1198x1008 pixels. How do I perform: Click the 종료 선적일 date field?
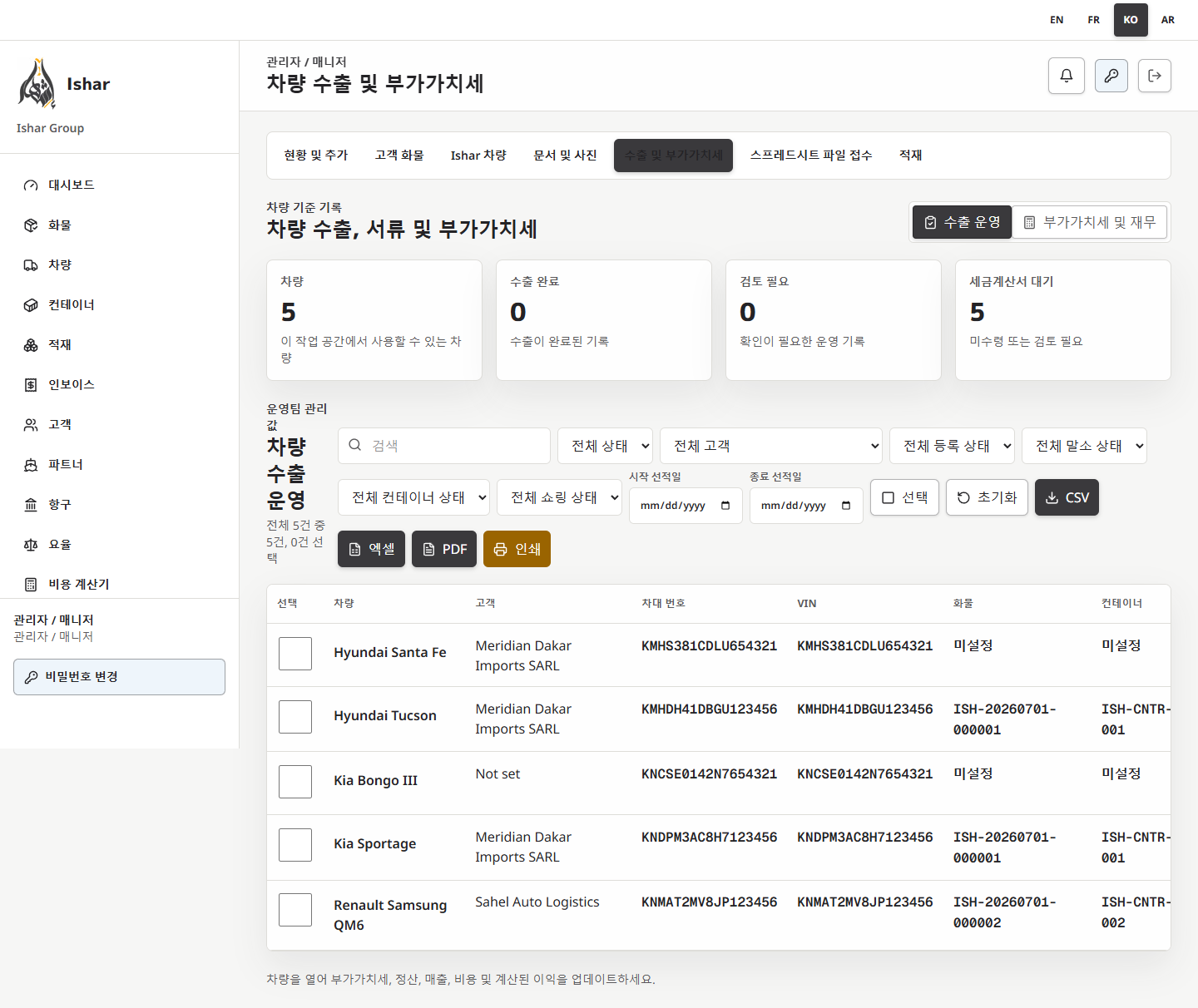(806, 506)
